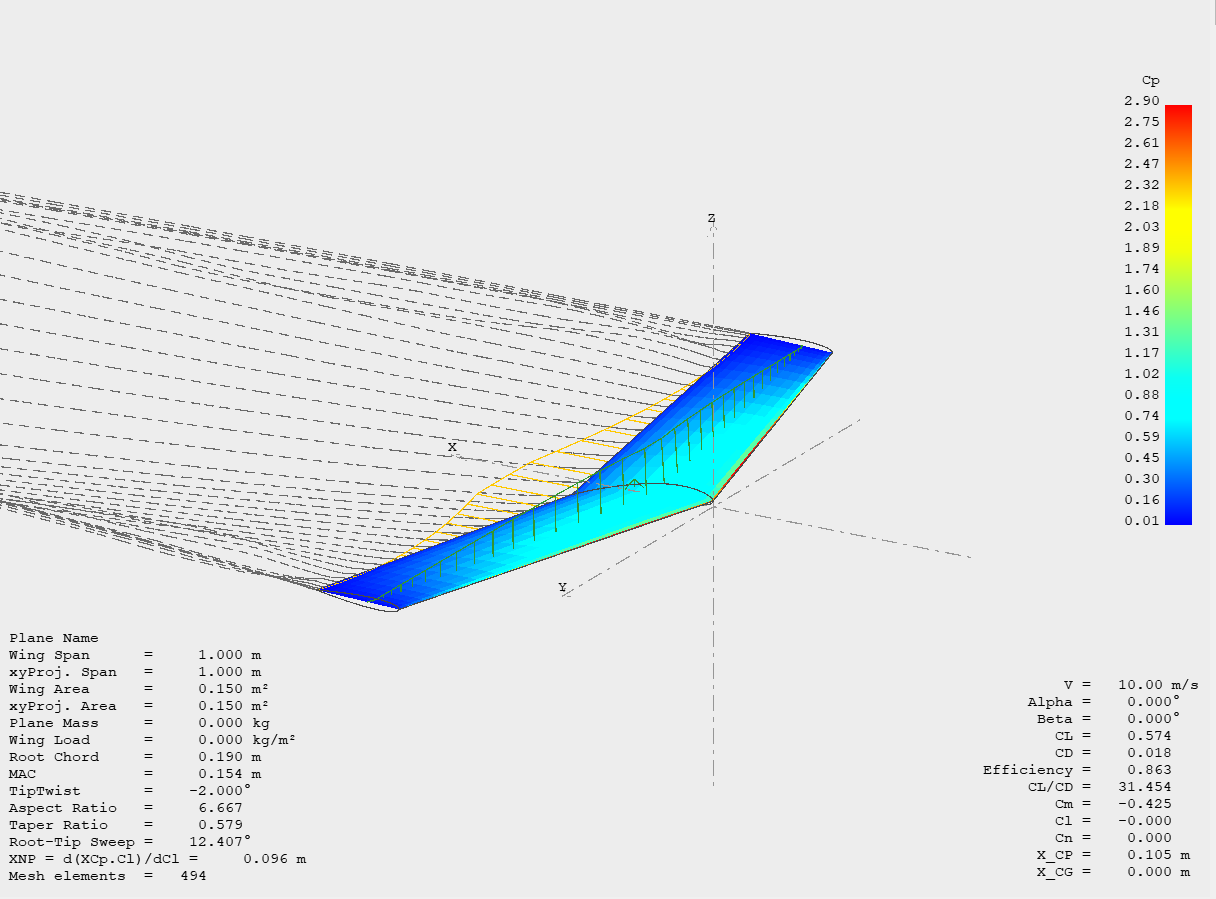Screen dimensions: 1216x899
Task: Click the red top of the Cp color bar
Action: (1178, 110)
